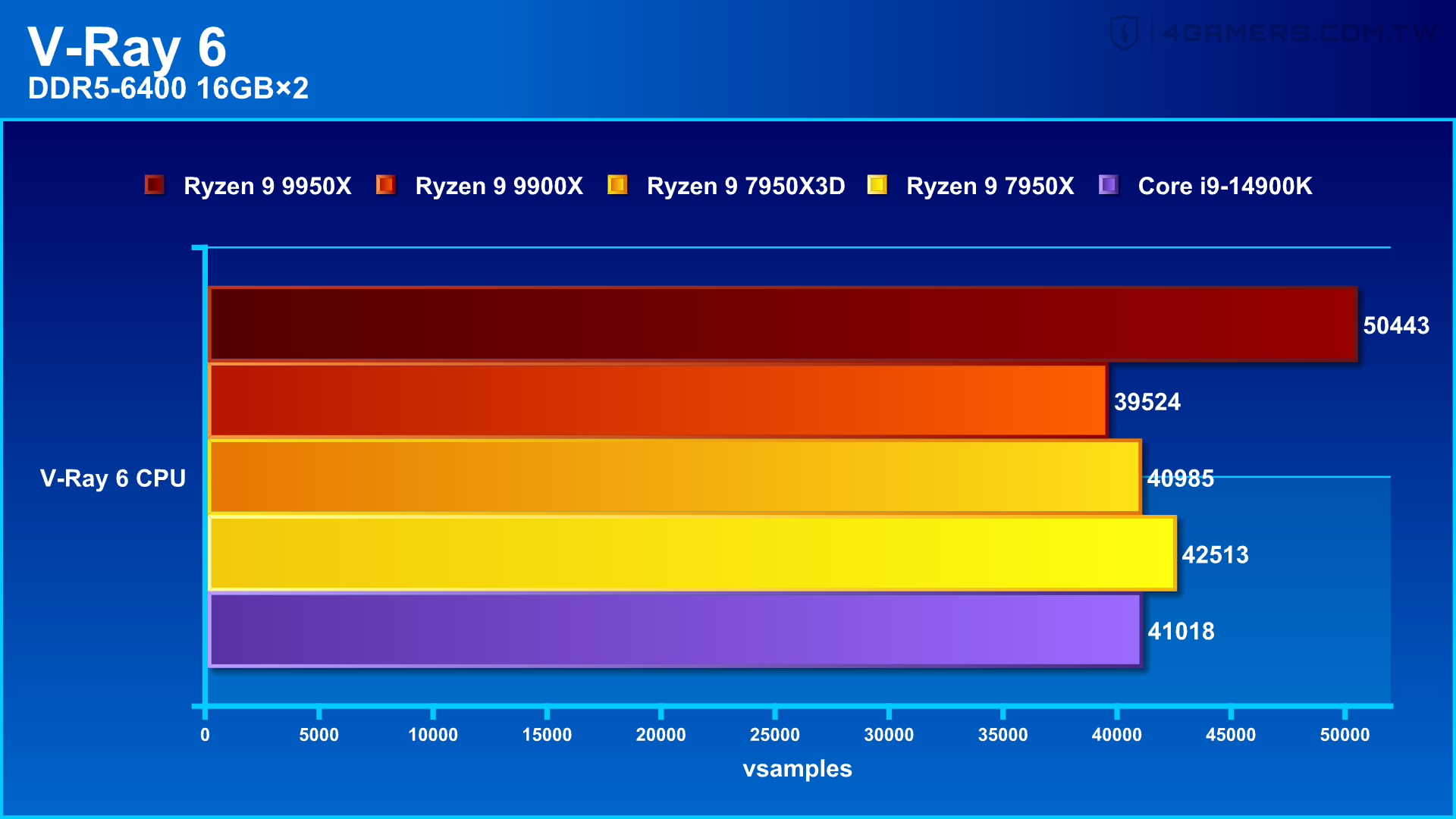Select the Ryzen 9 7950X legend label
1456x819 pixels.
pyautogui.click(x=990, y=187)
